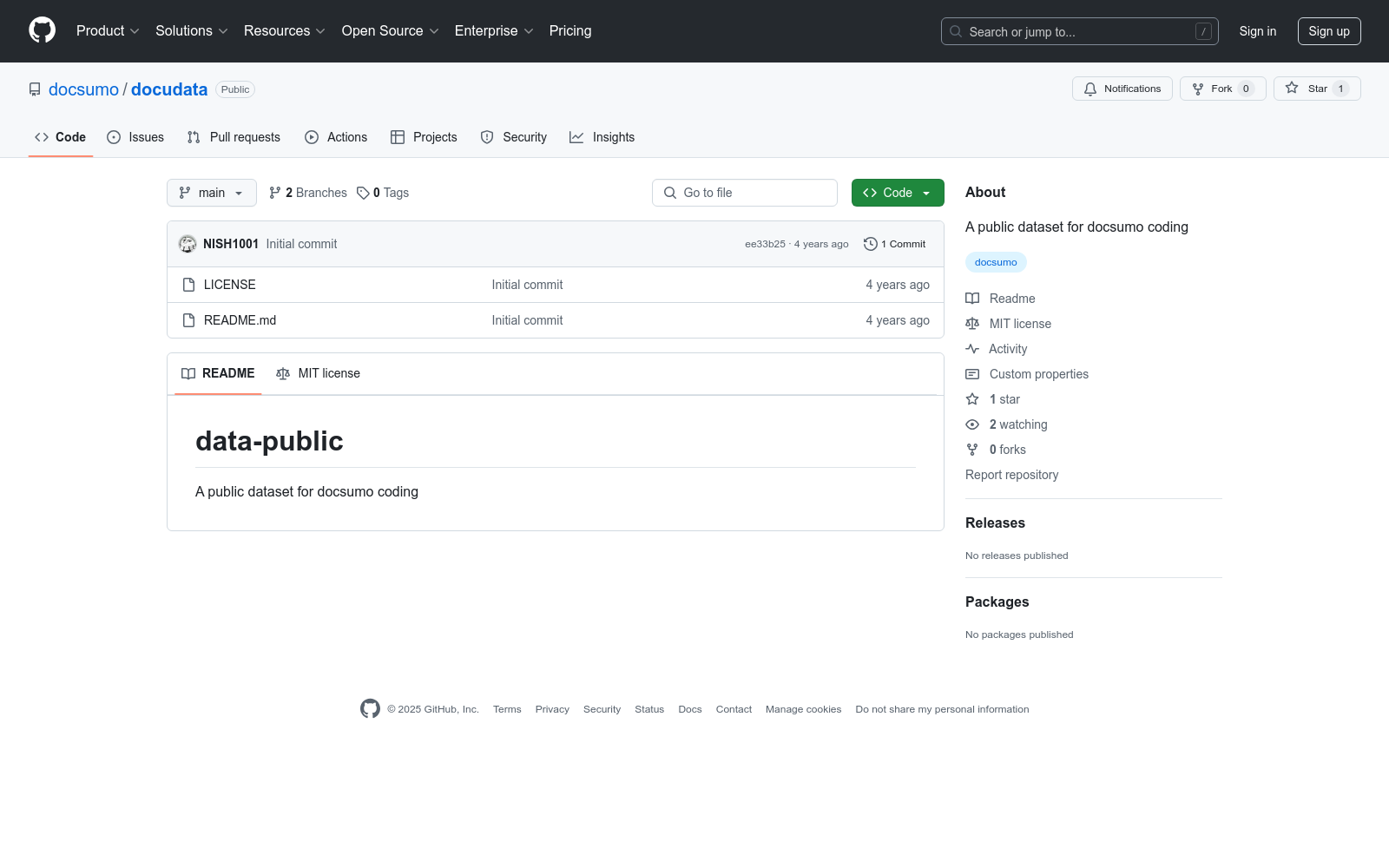The width and height of the screenshot is (1389, 868).
Task: Open the Insights tab
Action: [x=602, y=137]
